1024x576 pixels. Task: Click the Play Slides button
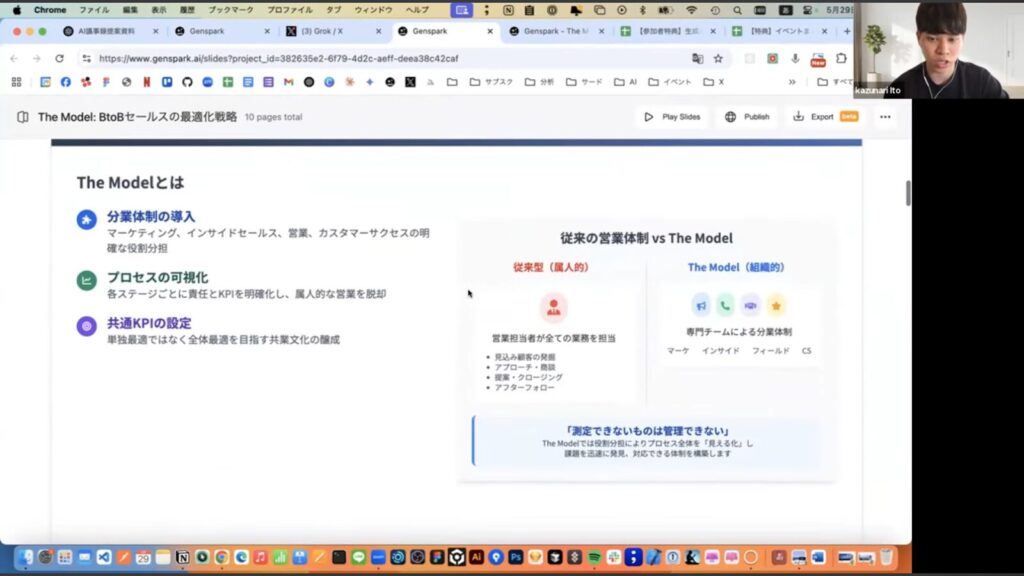[672, 117]
